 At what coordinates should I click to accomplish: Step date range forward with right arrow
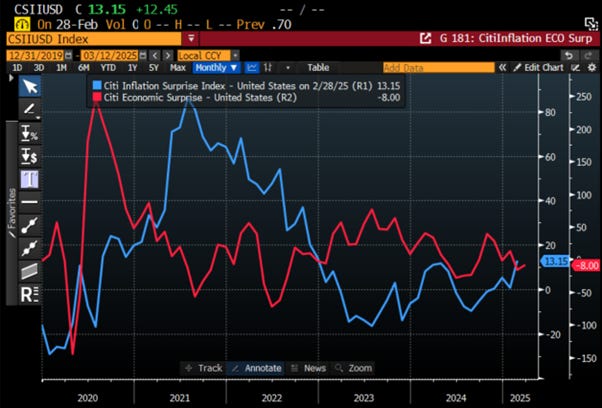click(168, 56)
